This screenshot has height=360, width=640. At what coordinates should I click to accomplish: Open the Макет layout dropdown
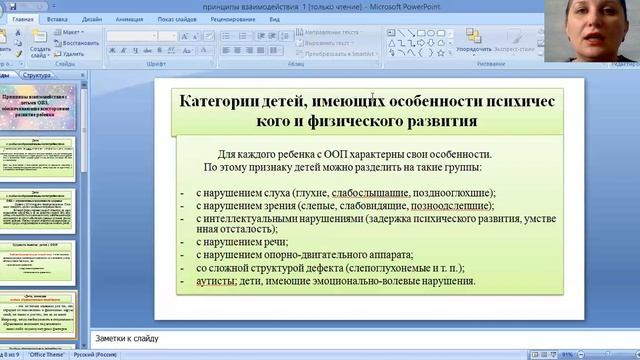coord(69,32)
